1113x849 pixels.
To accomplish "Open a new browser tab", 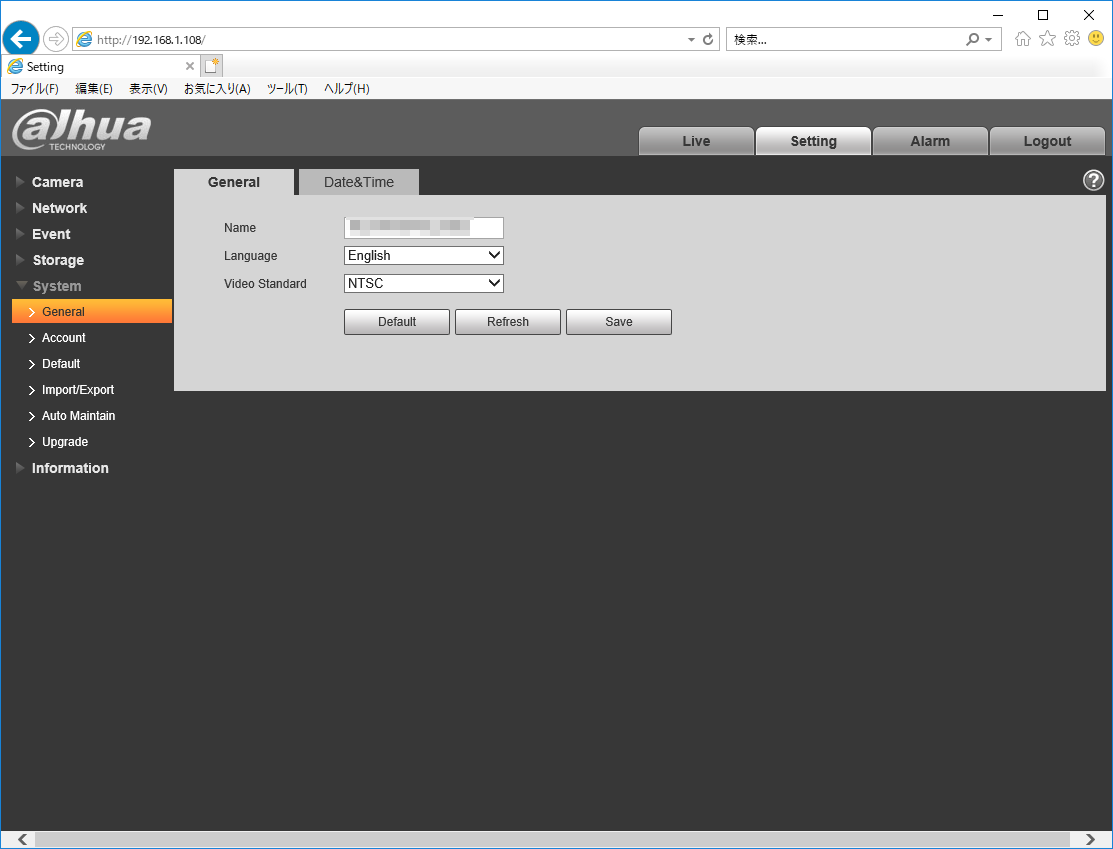I will (212, 66).
